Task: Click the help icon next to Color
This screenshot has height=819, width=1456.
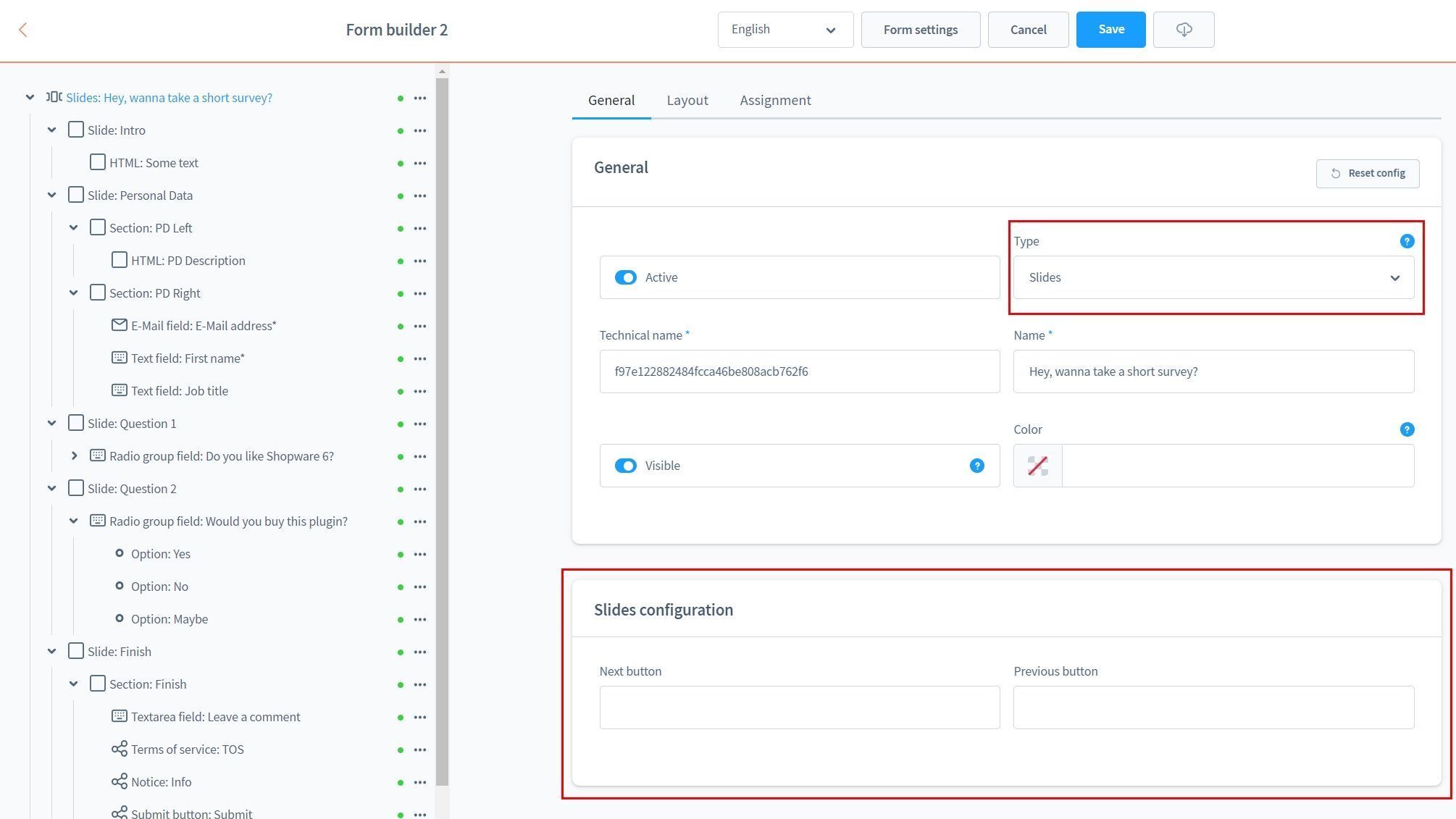Action: click(x=1406, y=429)
